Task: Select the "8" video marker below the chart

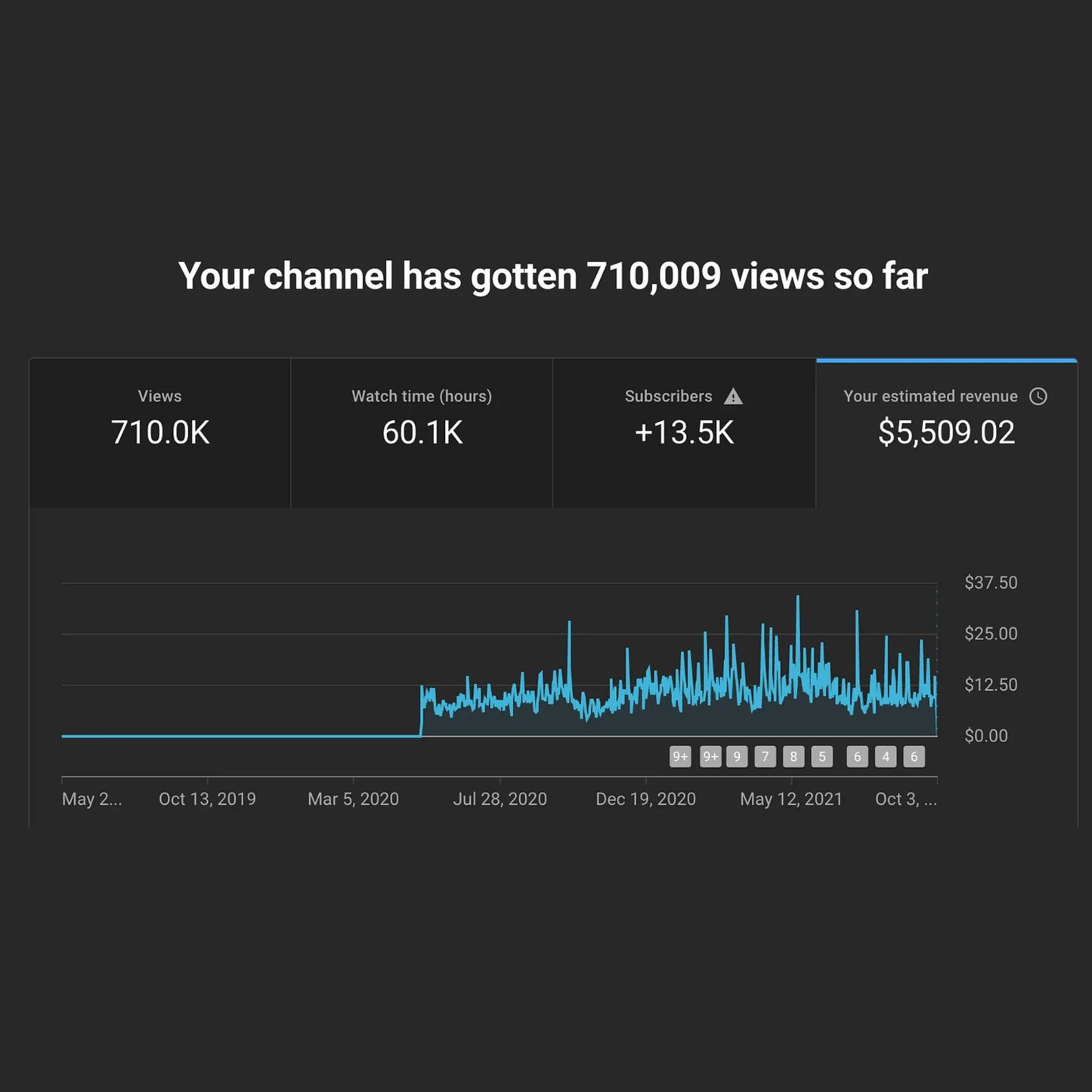Action: click(793, 756)
